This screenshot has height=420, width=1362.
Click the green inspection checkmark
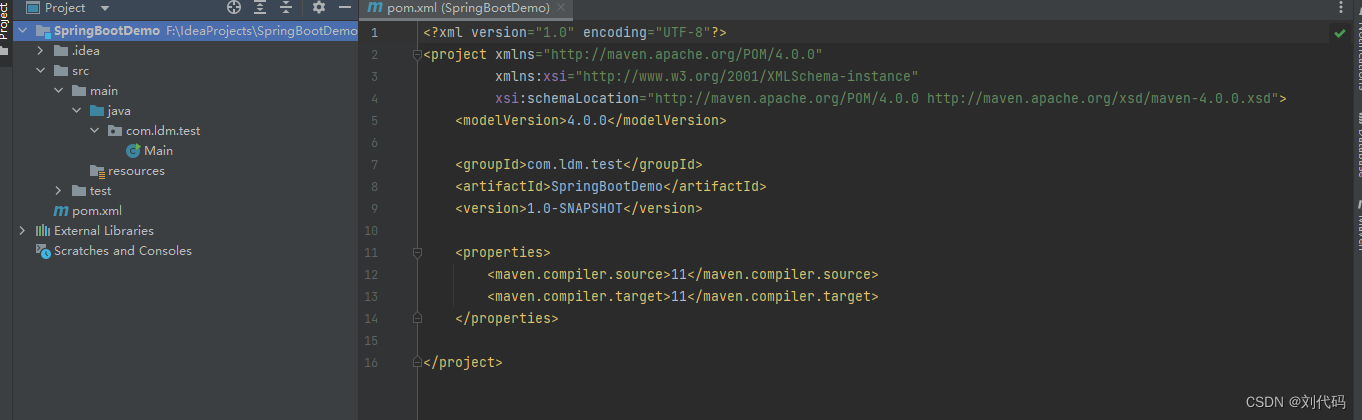pos(1339,33)
